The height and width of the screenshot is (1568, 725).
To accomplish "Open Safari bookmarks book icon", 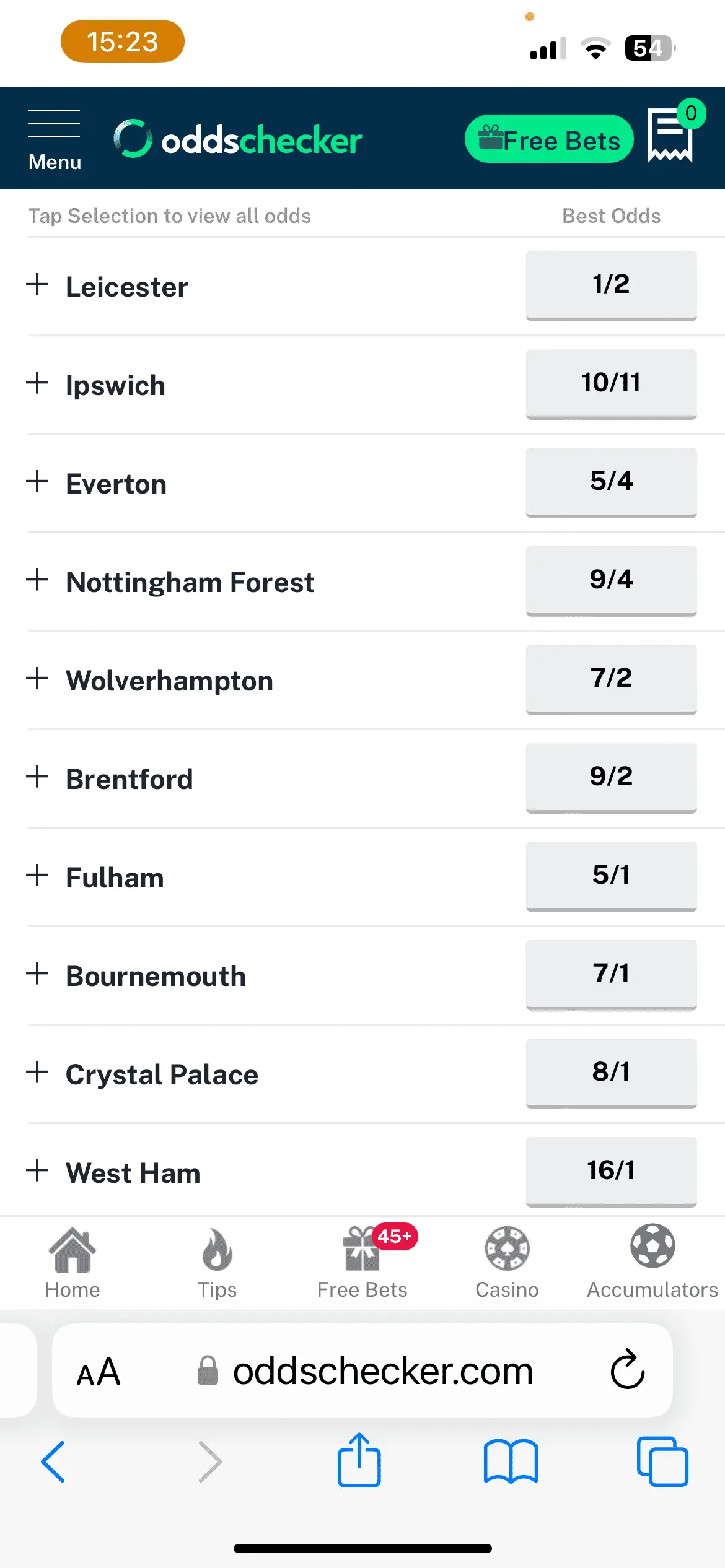I will [x=511, y=1461].
